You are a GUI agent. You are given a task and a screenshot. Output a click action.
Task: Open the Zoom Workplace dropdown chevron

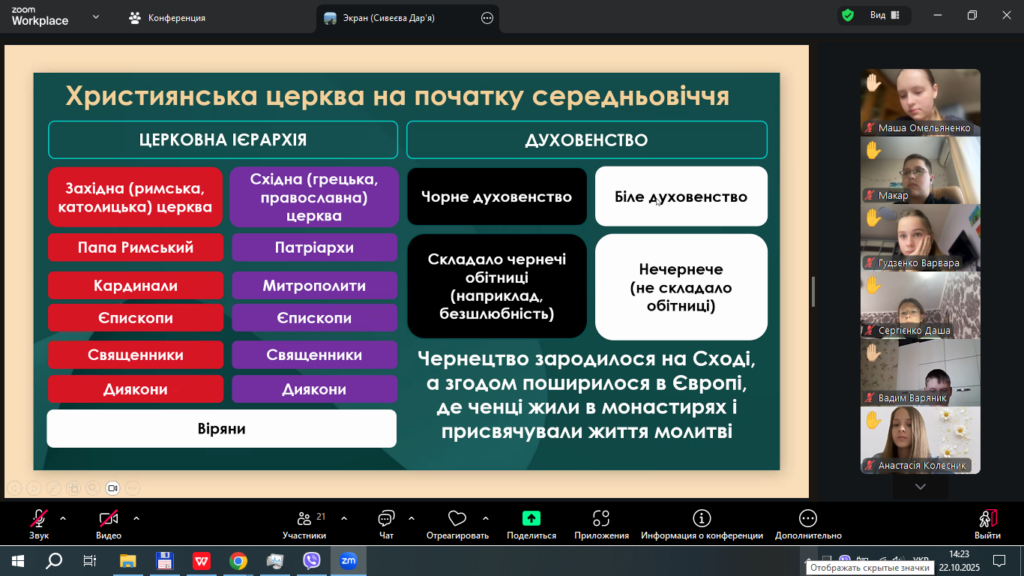(x=95, y=17)
